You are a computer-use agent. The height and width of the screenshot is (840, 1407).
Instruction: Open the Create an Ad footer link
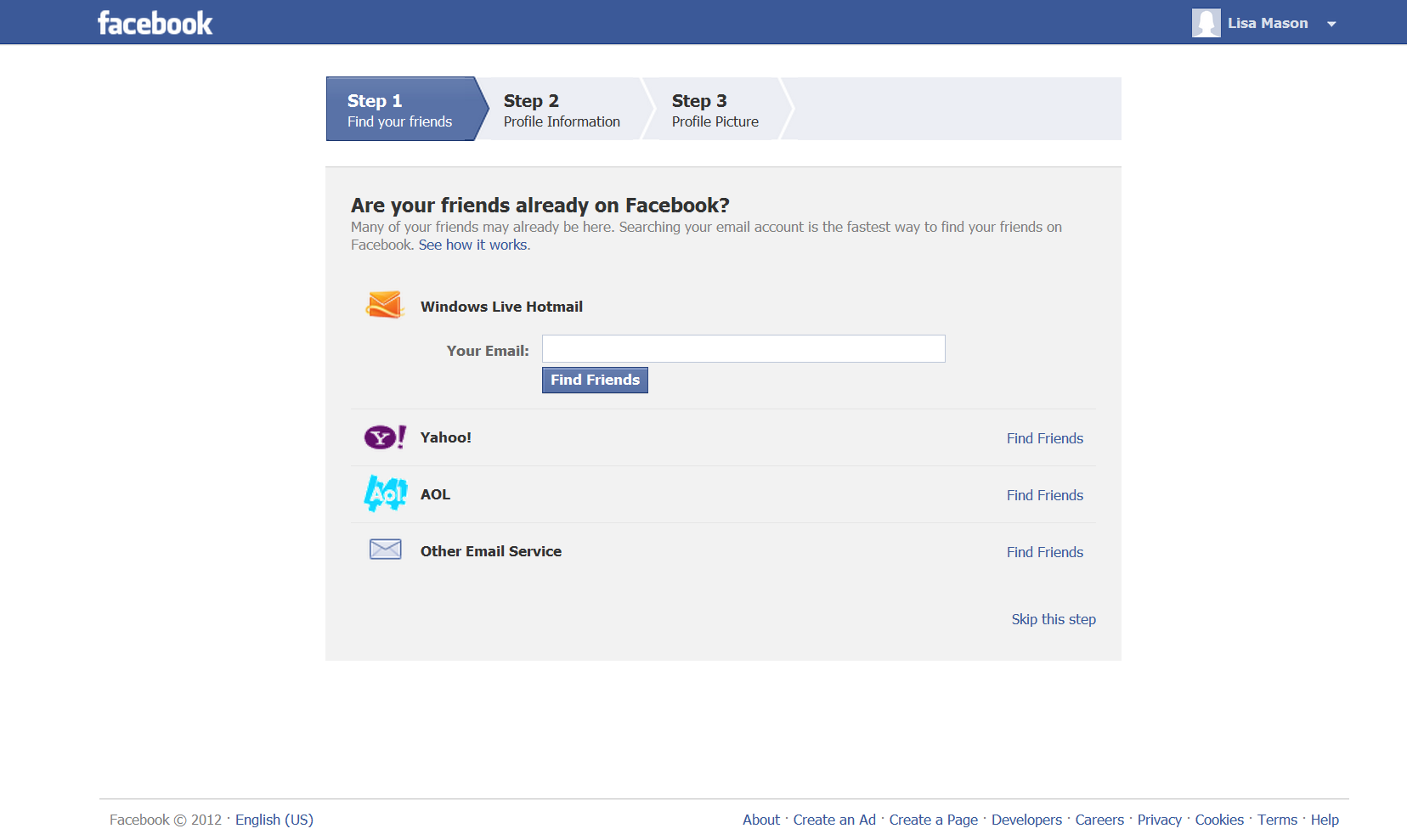point(834,820)
